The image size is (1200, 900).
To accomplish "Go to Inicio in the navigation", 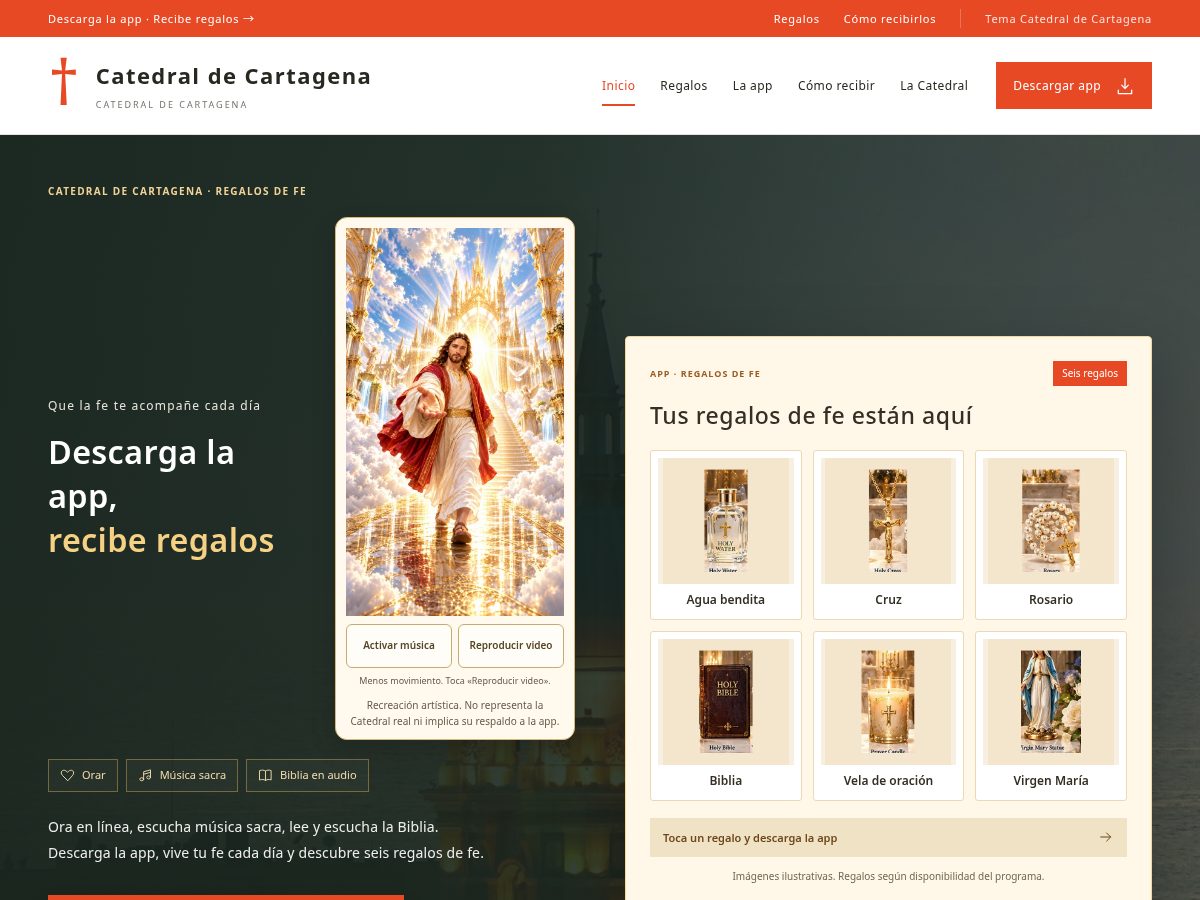I will (618, 86).
